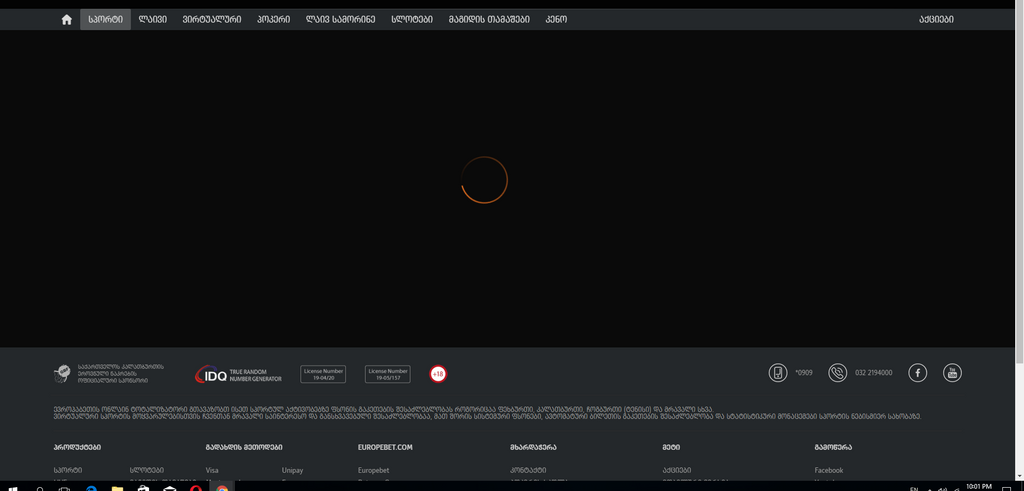Open კონტაქტი support link
The height and width of the screenshot is (491, 1024).
tap(528, 470)
